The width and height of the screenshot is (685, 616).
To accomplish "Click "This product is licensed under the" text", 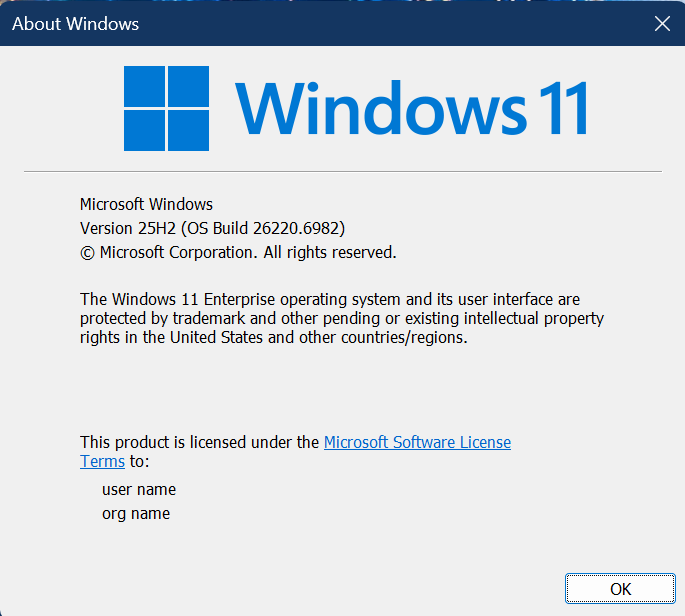I will pyautogui.click(x=200, y=442).
